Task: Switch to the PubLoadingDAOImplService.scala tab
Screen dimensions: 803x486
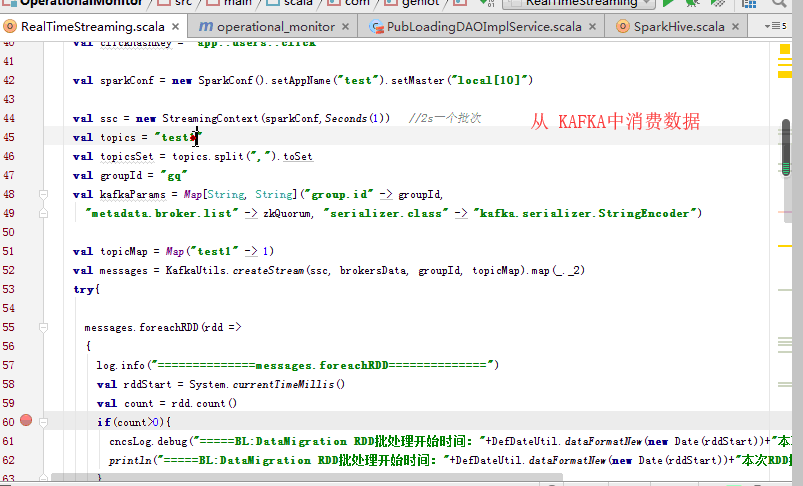Action: 477,26
